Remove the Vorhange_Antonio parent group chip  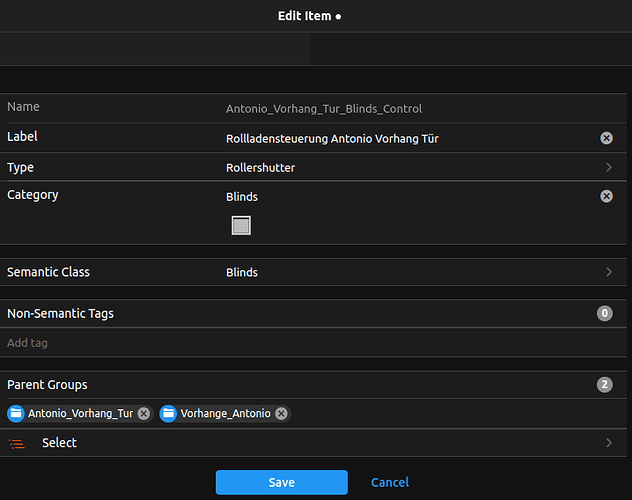tap(281, 413)
